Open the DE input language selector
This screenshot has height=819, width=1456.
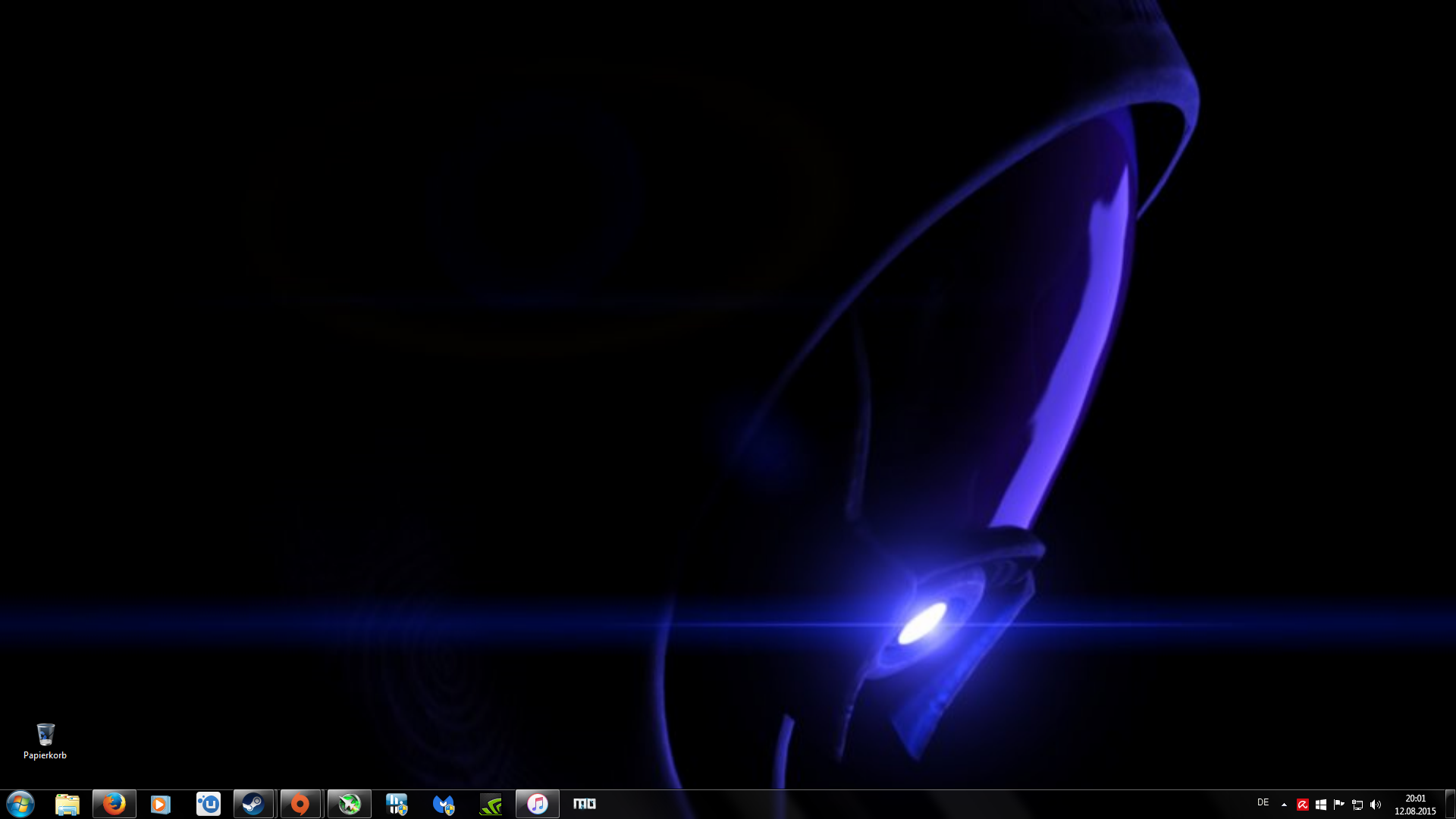[x=1263, y=802]
